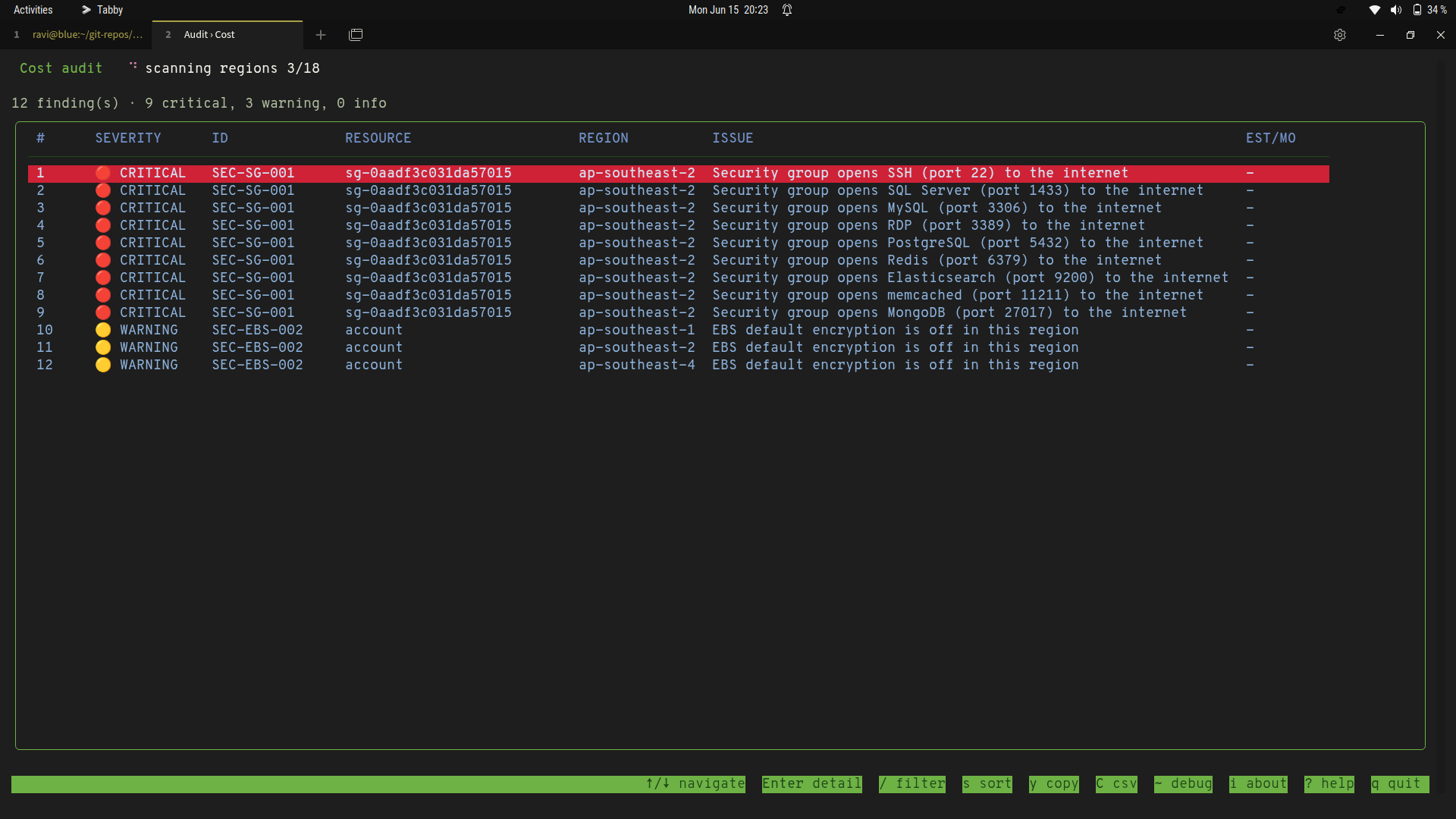This screenshot has height=819, width=1456.
Task: Switch to ravi@blue git-repos tab
Action: 77,35
